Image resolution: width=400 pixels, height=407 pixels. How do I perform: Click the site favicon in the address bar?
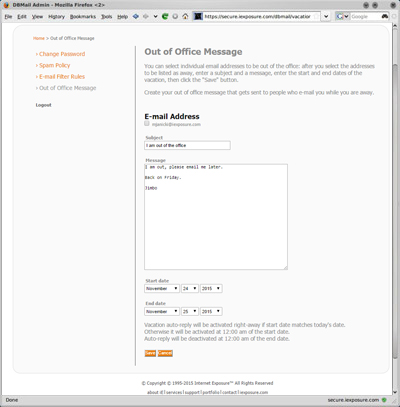[x=198, y=16]
